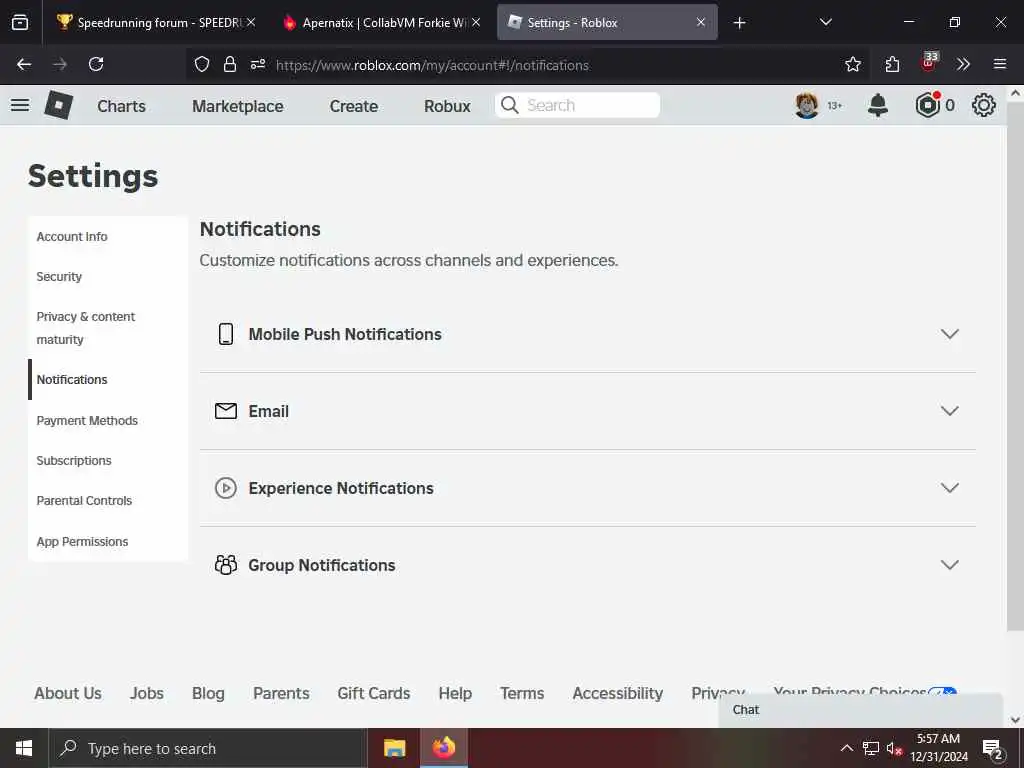Click the muted volume tray icon

coord(894,748)
